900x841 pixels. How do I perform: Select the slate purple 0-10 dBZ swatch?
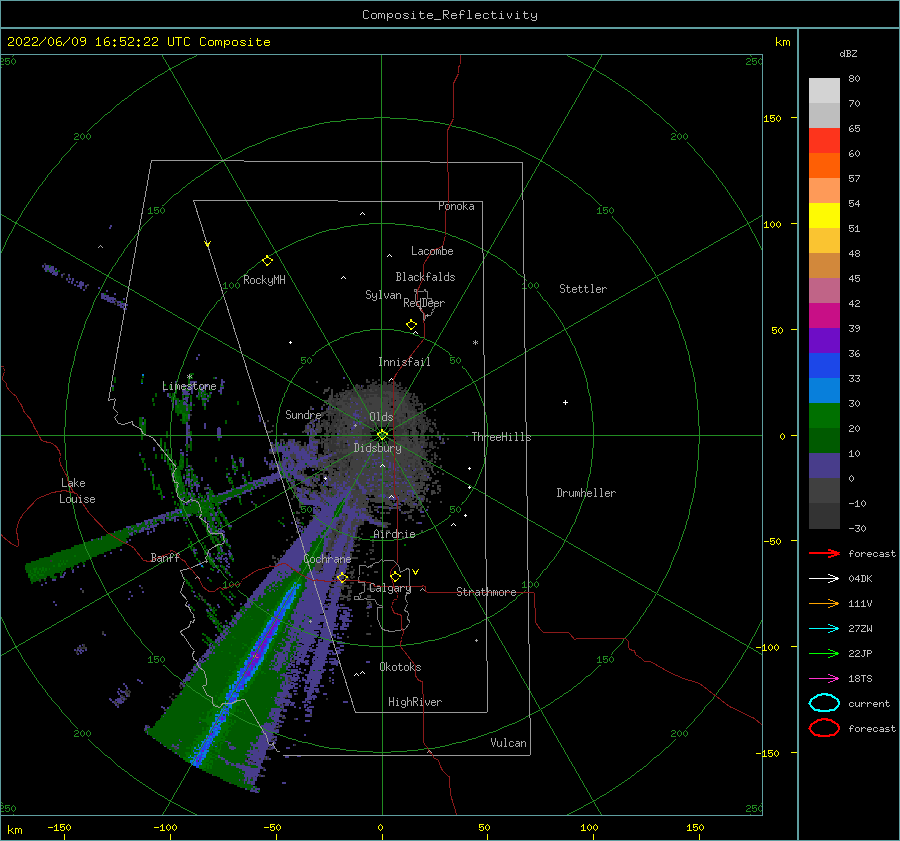point(824,466)
